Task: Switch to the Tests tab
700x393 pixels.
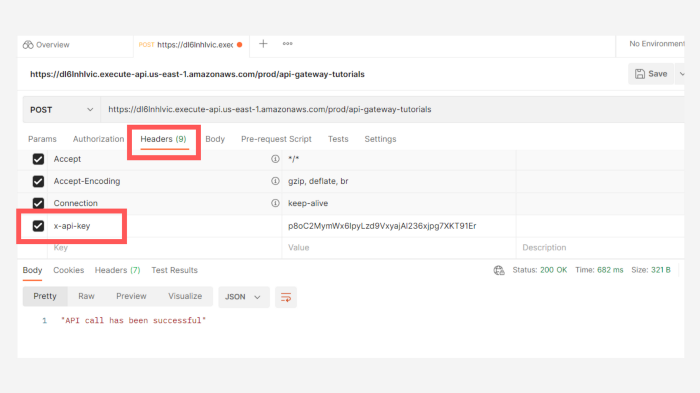Action: click(338, 139)
